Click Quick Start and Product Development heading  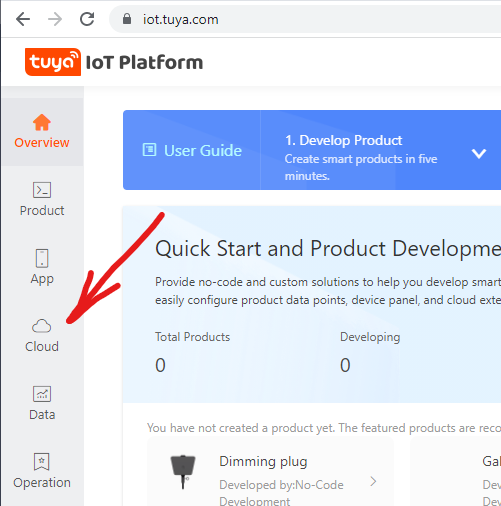coord(328,249)
